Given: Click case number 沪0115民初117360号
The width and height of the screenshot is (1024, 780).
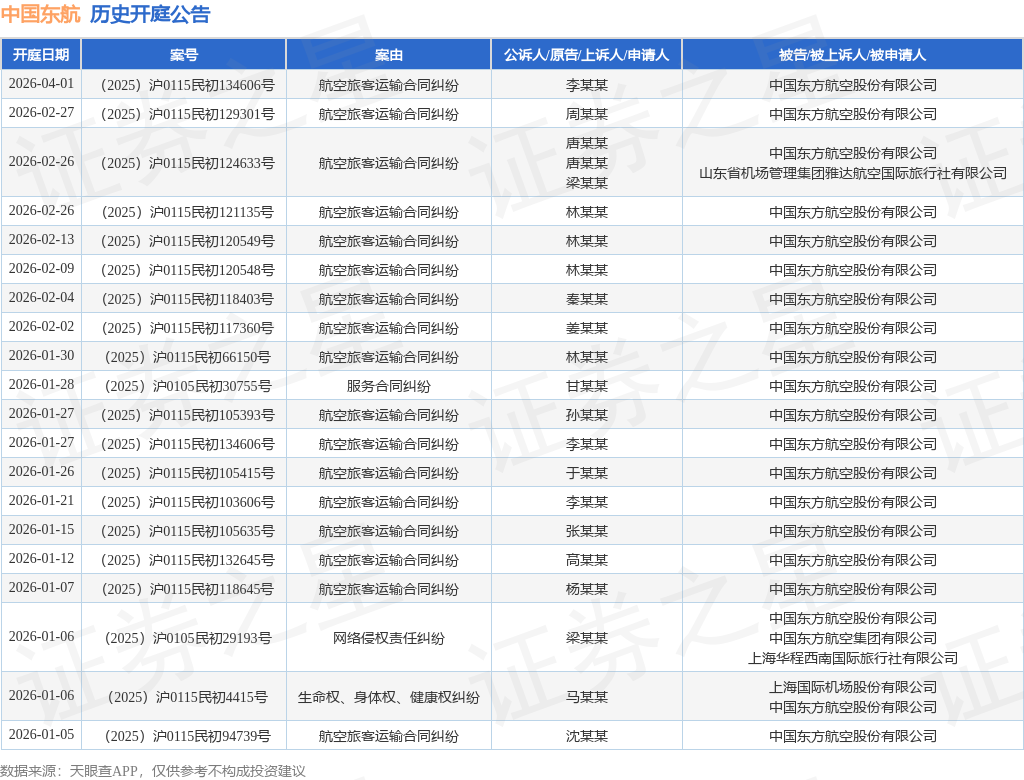Looking at the screenshot, I should pyautogui.click(x=187, y=329).
